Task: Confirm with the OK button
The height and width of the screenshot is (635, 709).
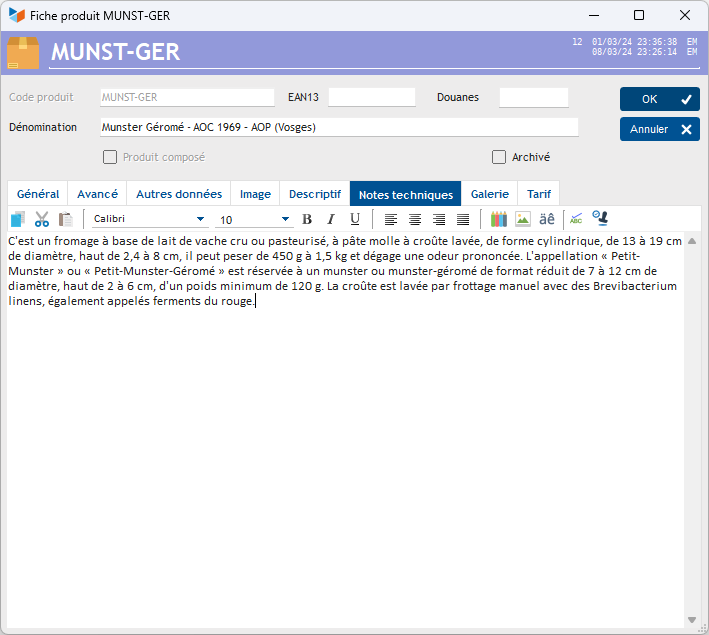Action: pos(659,99)
